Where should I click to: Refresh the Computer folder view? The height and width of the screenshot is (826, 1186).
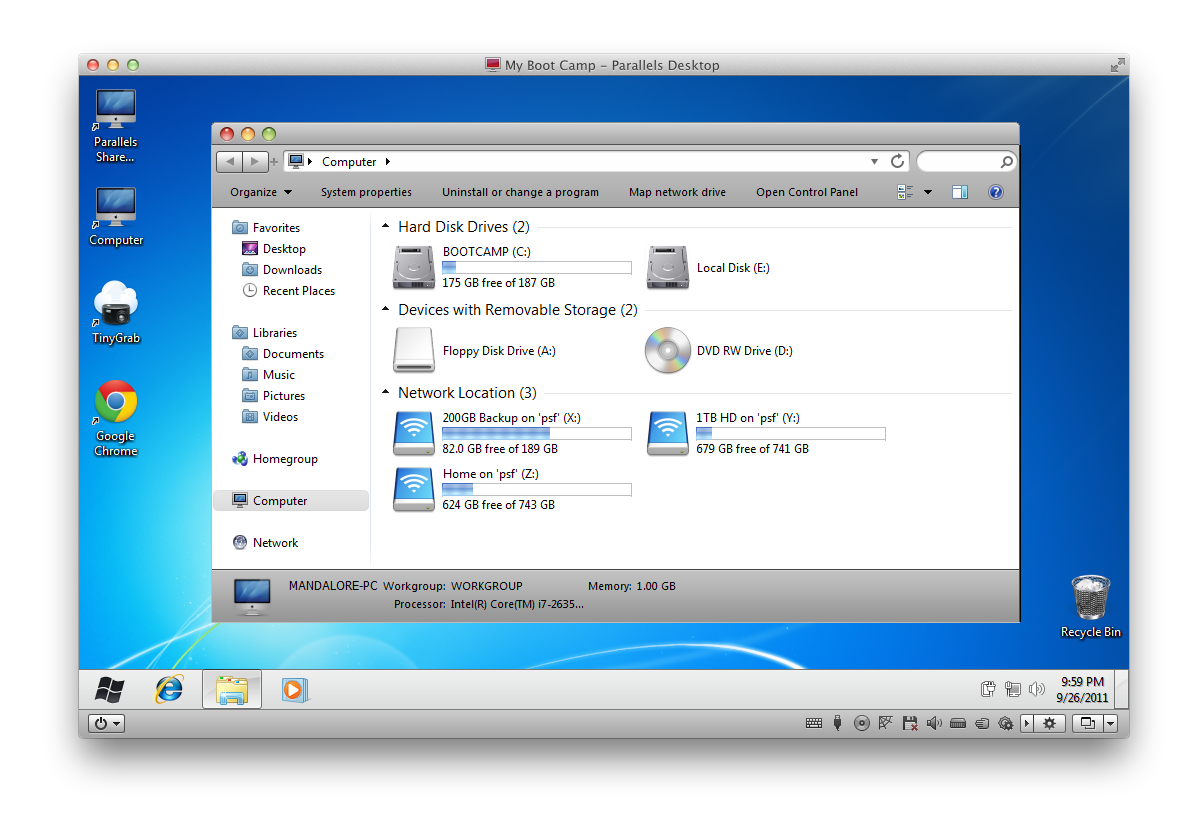point(898,161)
